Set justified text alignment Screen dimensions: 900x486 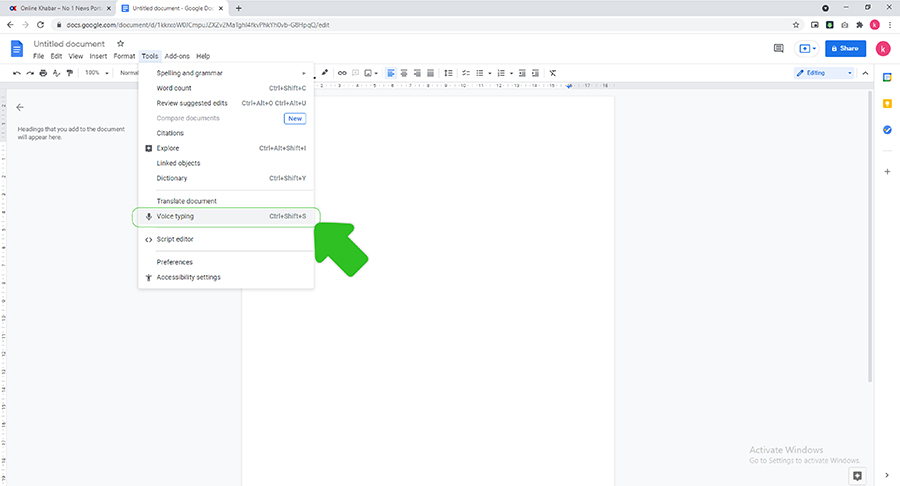(x=430, y=73)
